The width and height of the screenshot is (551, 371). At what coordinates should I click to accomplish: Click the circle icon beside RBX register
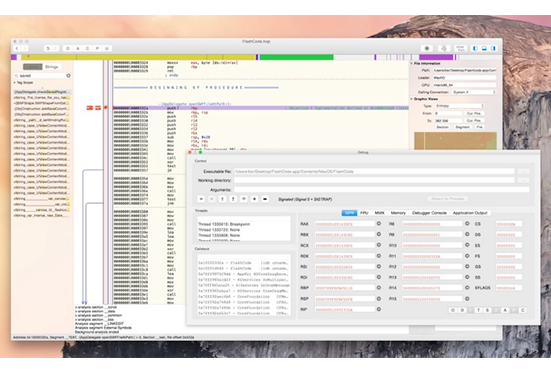[x=379, y=234]
